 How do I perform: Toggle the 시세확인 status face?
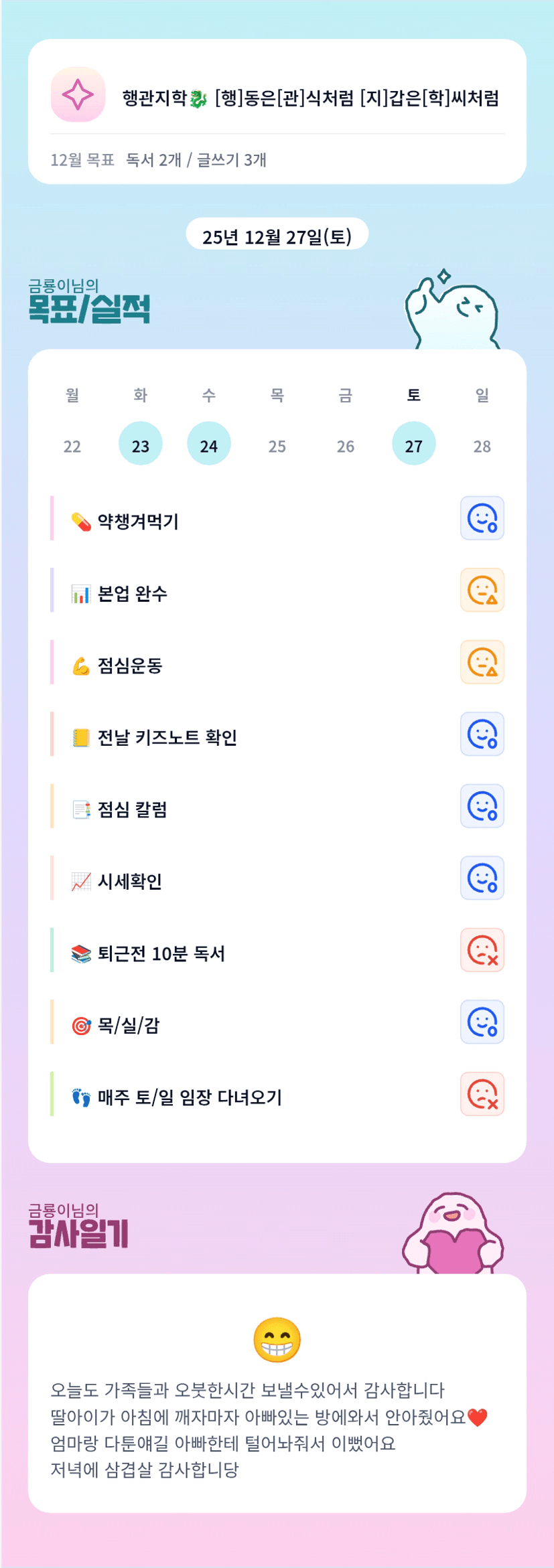pyautogui.click(x=482, y=878)
